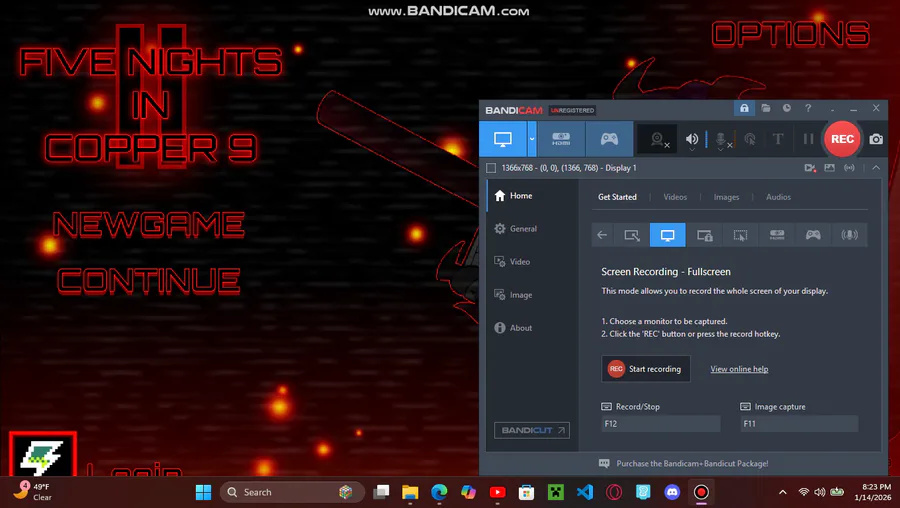Collapse the Bandicam panel with chevron up

pos(876,168)
